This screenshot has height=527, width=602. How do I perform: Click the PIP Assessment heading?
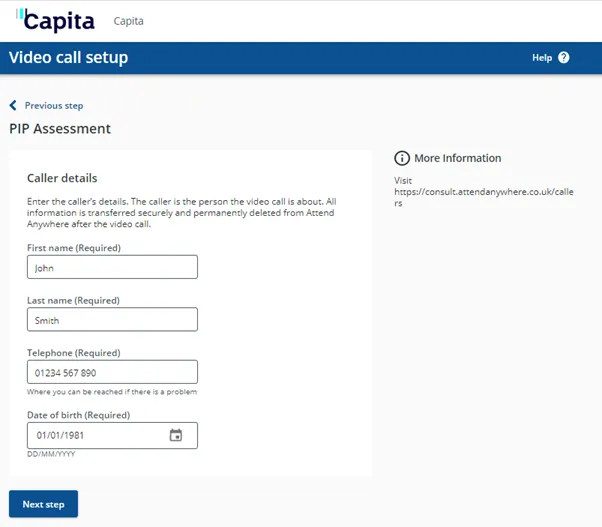pos(60,129)
